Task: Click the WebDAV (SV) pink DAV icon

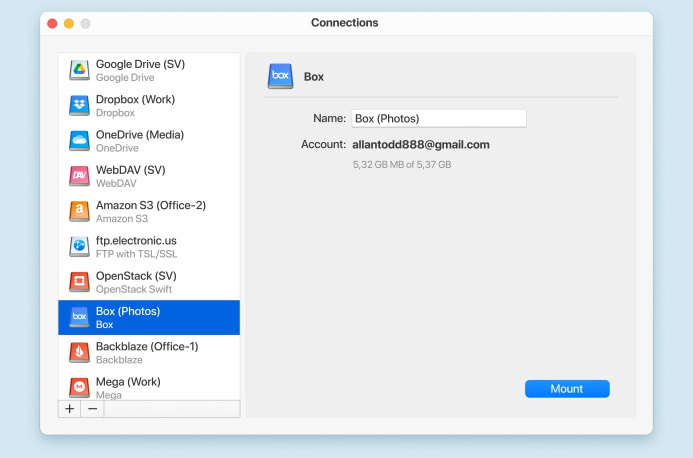Action: (x=80, y=176)
